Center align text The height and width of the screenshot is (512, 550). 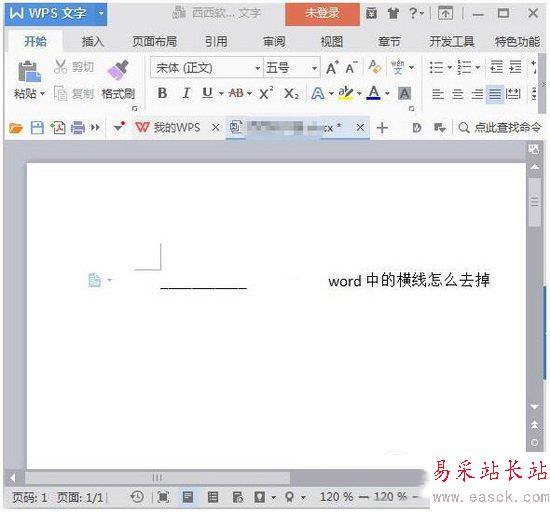tap(457, 94)
